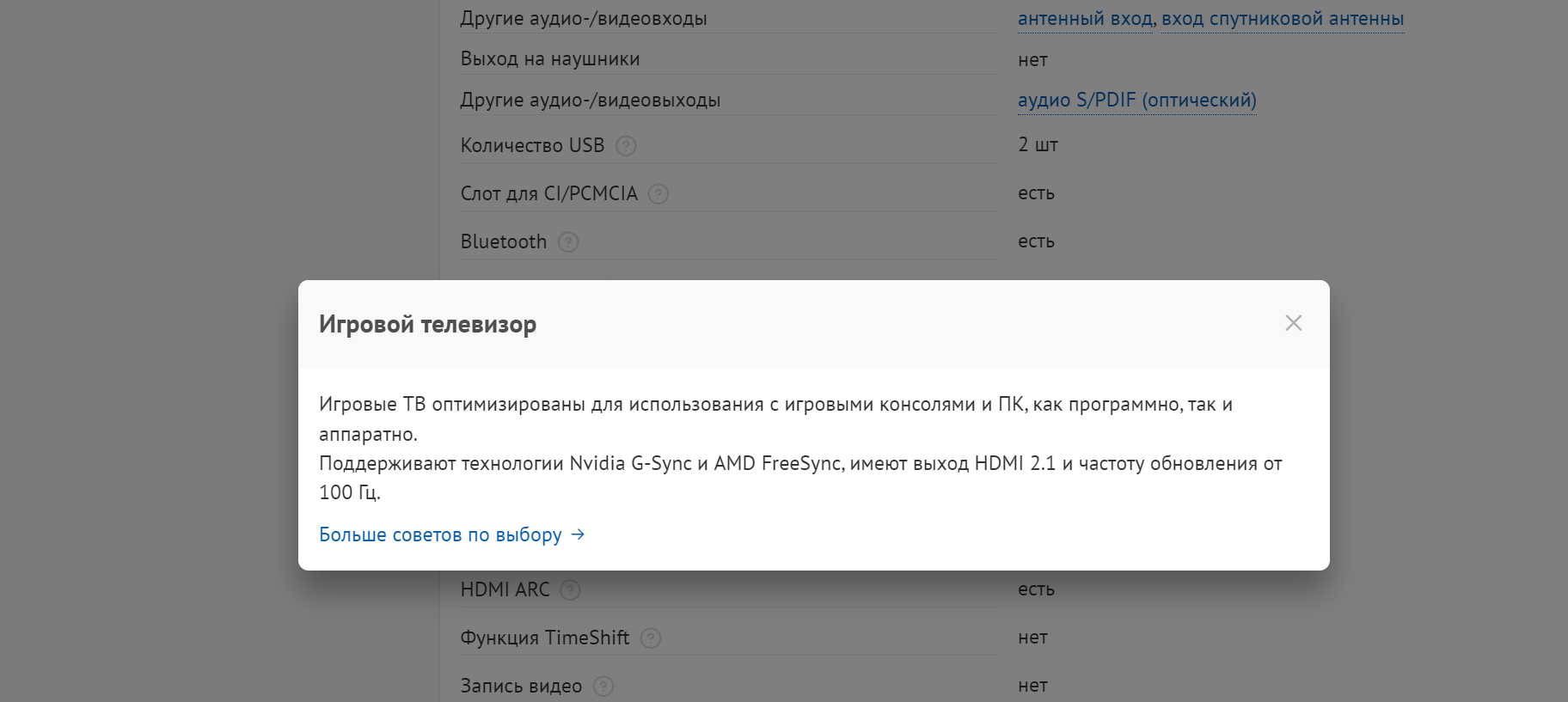Open the hint icon next to Количество USB
Viewport: 1568px width, 702px height.
(626, 145)
